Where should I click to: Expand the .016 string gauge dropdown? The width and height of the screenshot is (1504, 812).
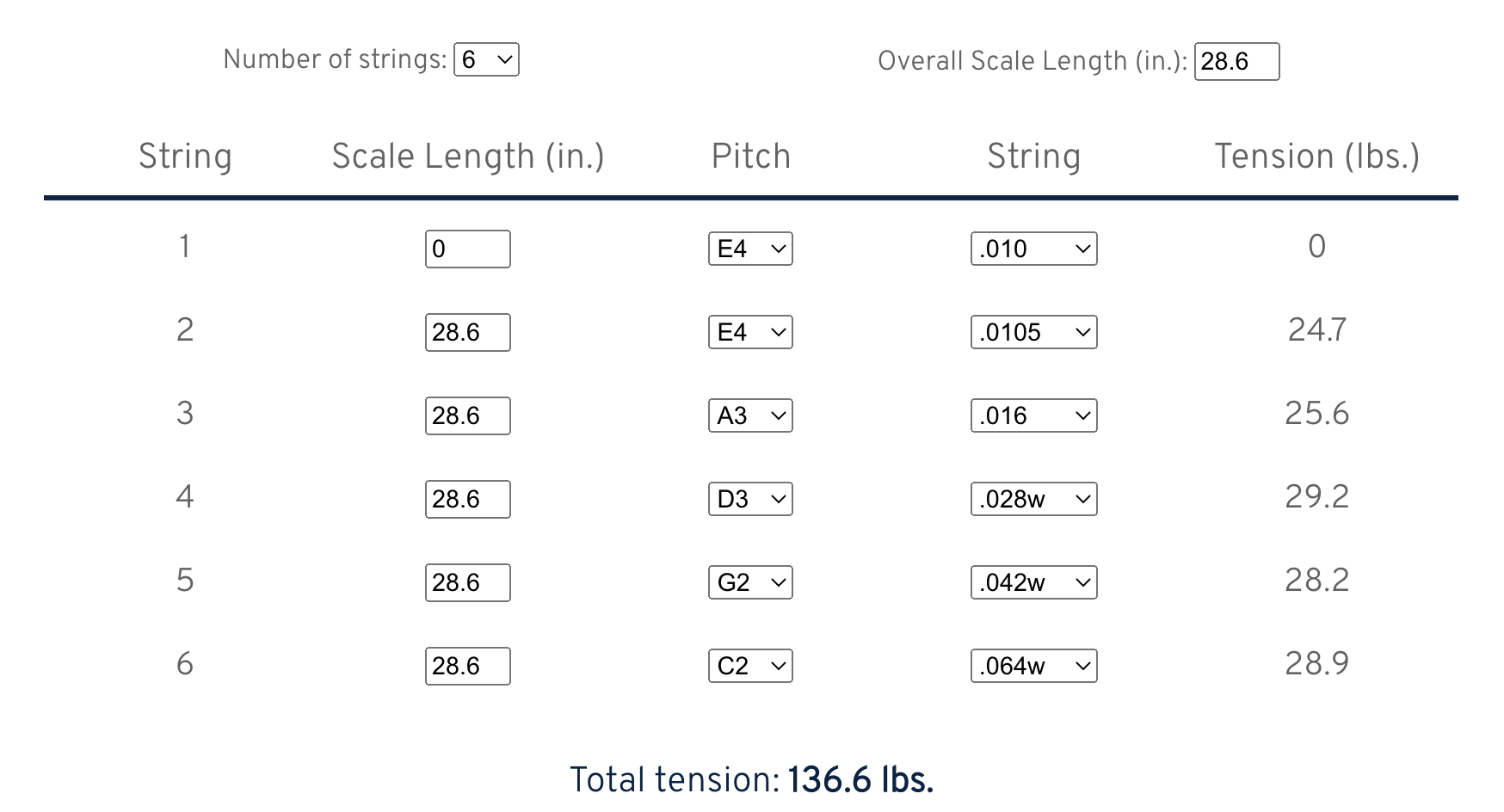point(1033,415)
